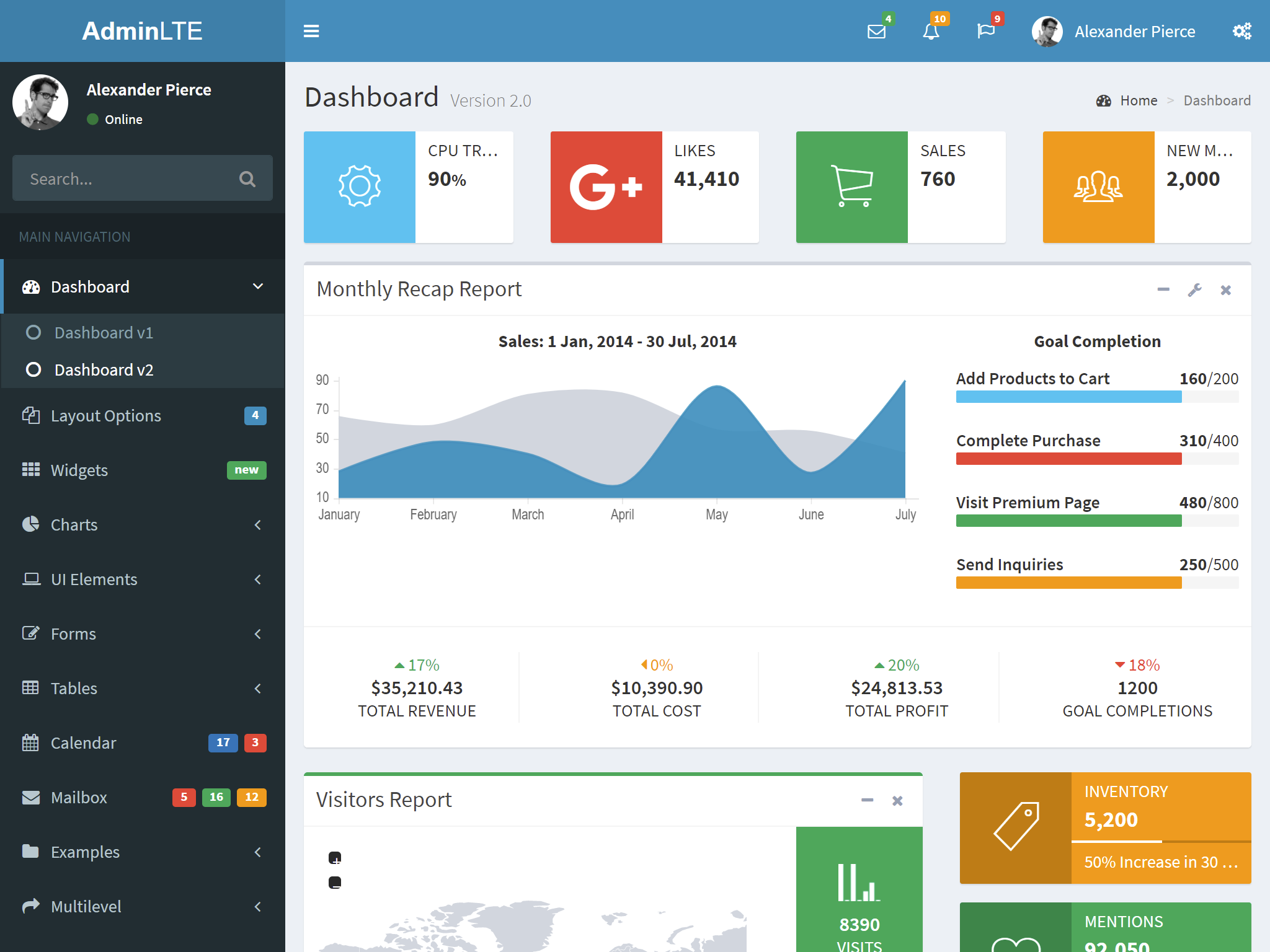Image resolution: width=1270 pixels, height=952 pixels.
Task: Collapse the Visitors Report box
Action: point(868,801)
